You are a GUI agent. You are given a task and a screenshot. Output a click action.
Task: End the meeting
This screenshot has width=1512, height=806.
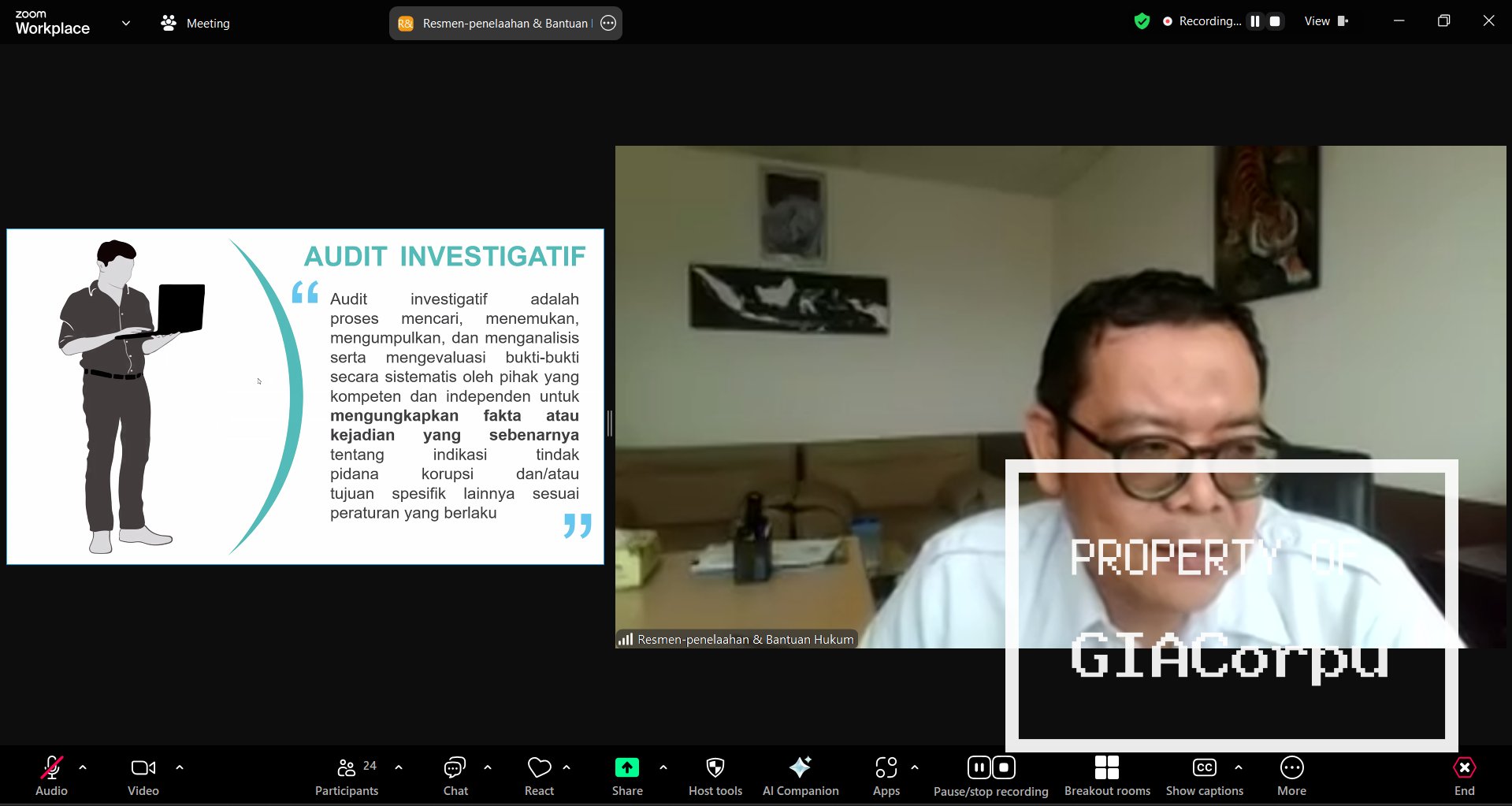click(x=1464, y=776)
